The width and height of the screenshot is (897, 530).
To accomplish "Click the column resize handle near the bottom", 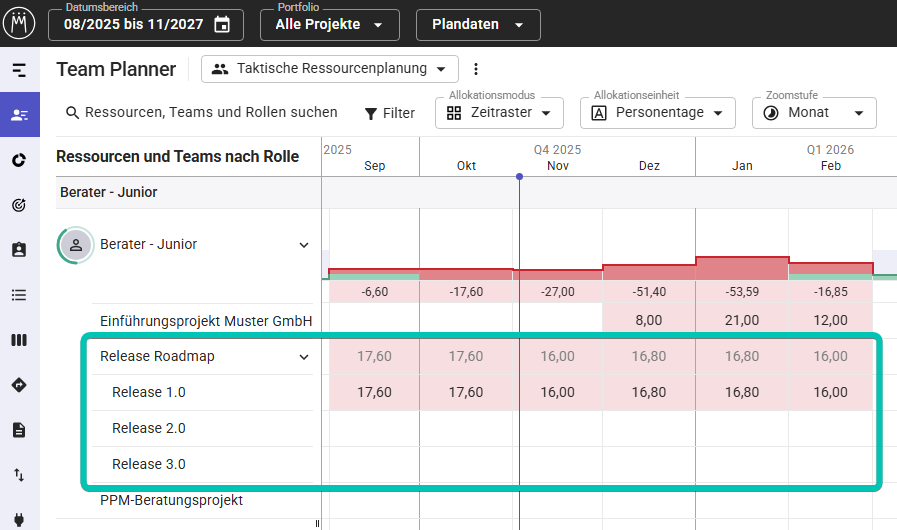I will pos(317,524).
